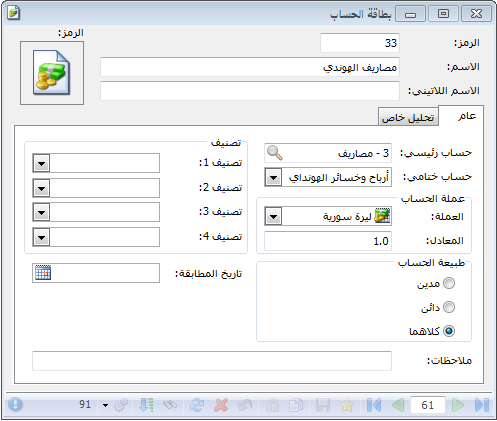This screenshot has height=421, width=497.
Task: Click the red X delete icon
Action: (x=221, y=405)
